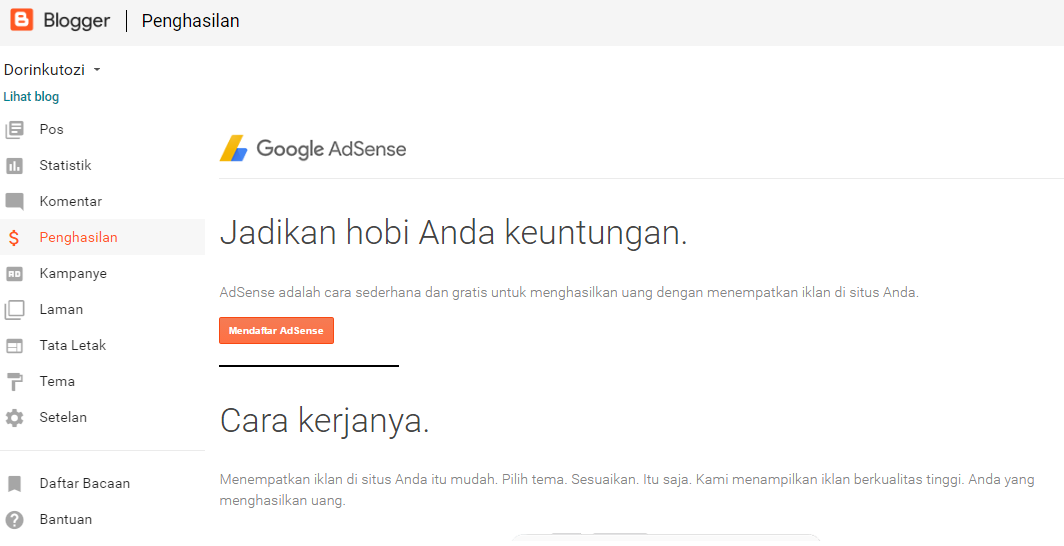Click the Penghasilan dollar sign icon
Image resolution: width=1064 pixels, height=546 pixels.
point(14,238)
